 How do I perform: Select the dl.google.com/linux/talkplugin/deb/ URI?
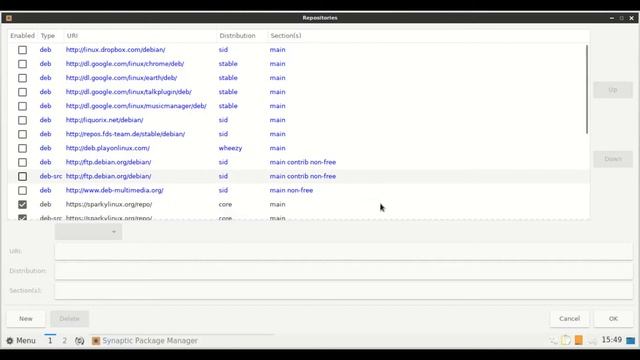click(x=129, y=92)
